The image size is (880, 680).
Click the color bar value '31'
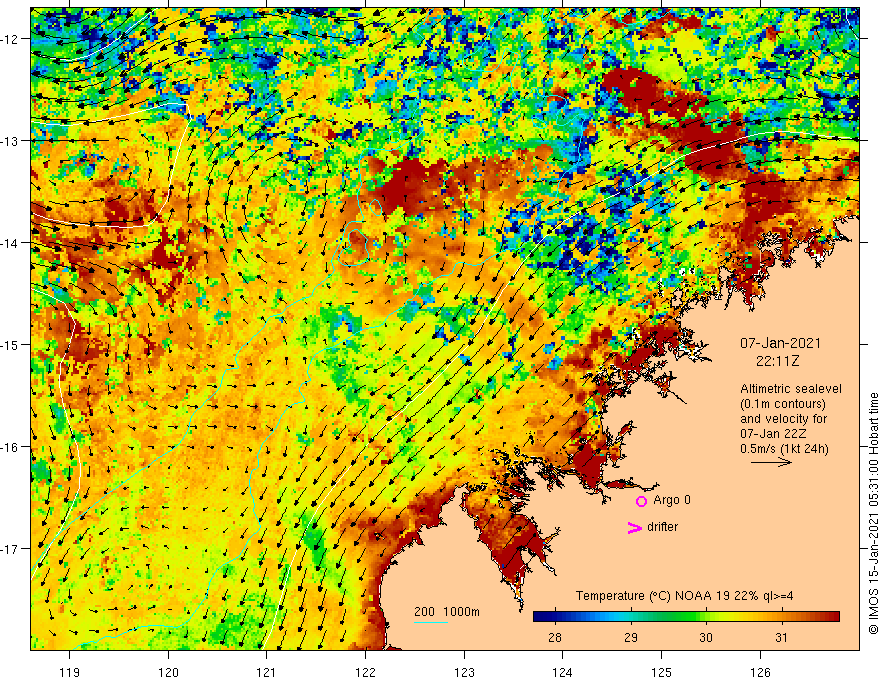[x=781, y=637]
